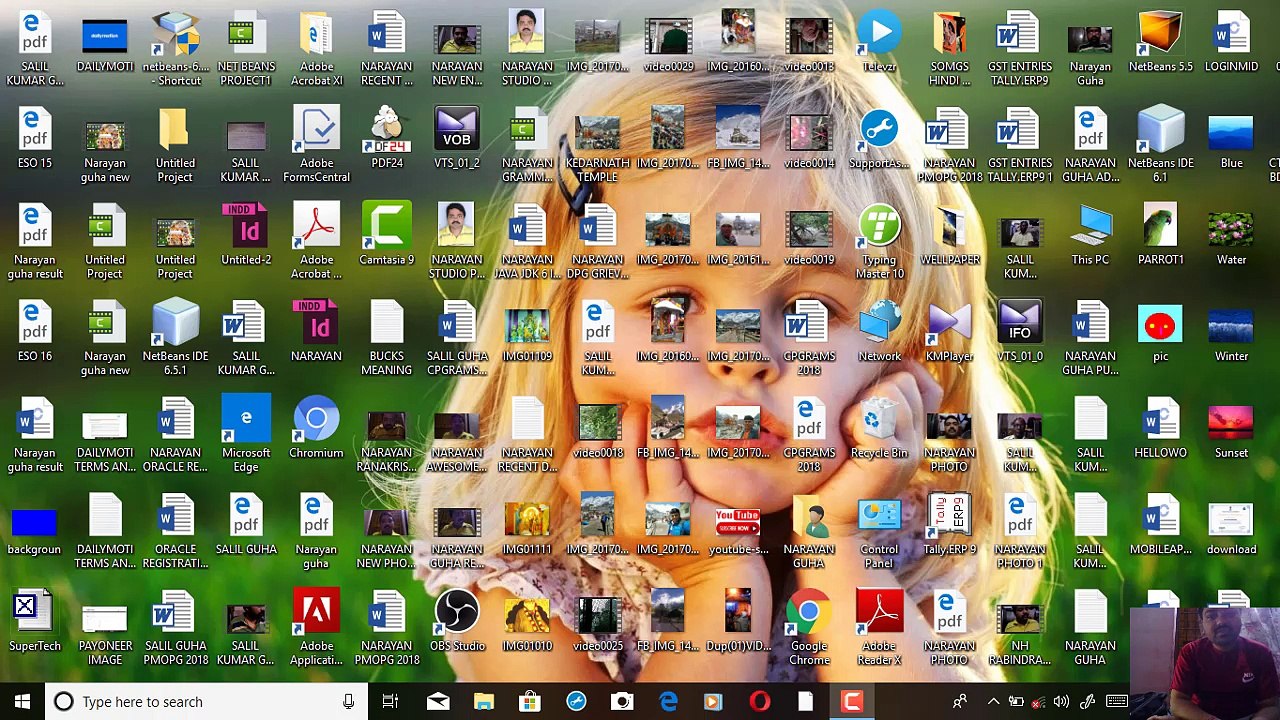This screenshot has width=1280, height=720.
Task: Open the Camtasia 9 desktop shortcut
Action: click(x=386, y=234)
